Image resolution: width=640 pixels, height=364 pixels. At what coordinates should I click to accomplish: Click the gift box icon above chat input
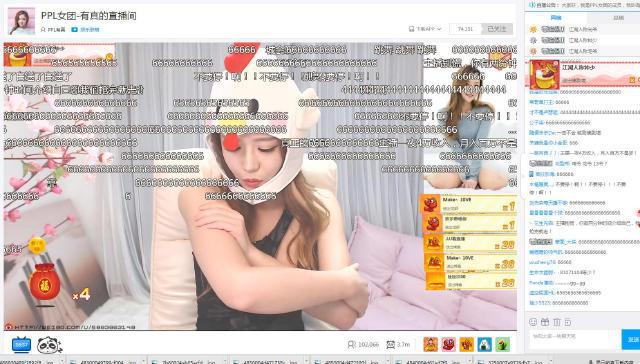(x=545, y=322)
